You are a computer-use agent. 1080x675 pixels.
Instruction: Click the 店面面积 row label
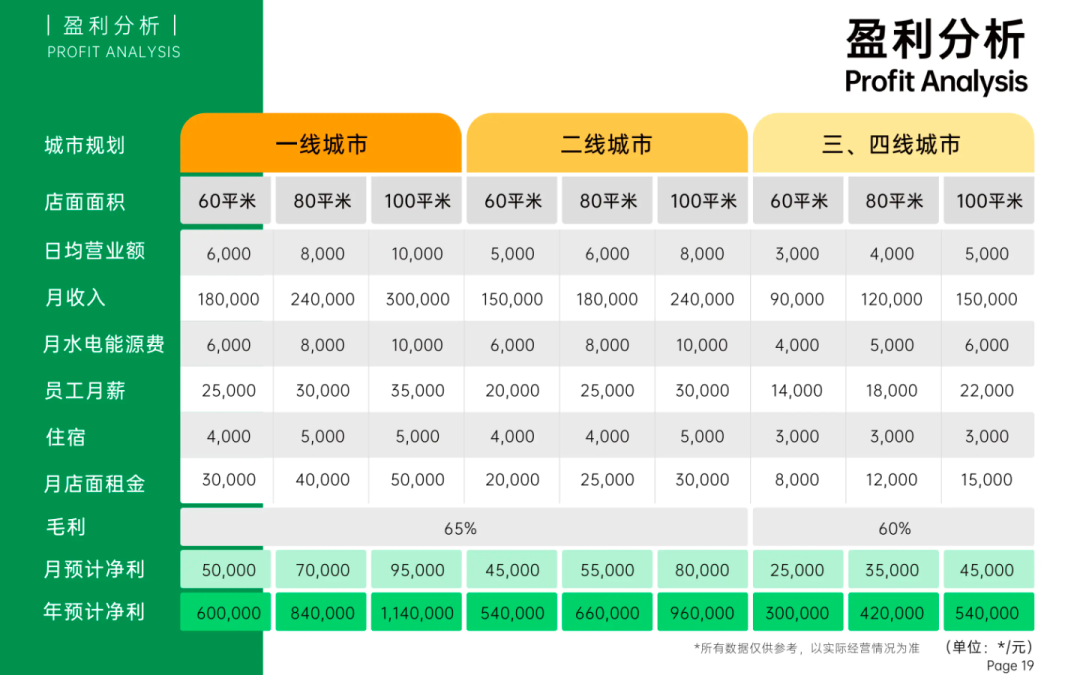[x=85, y=202]
